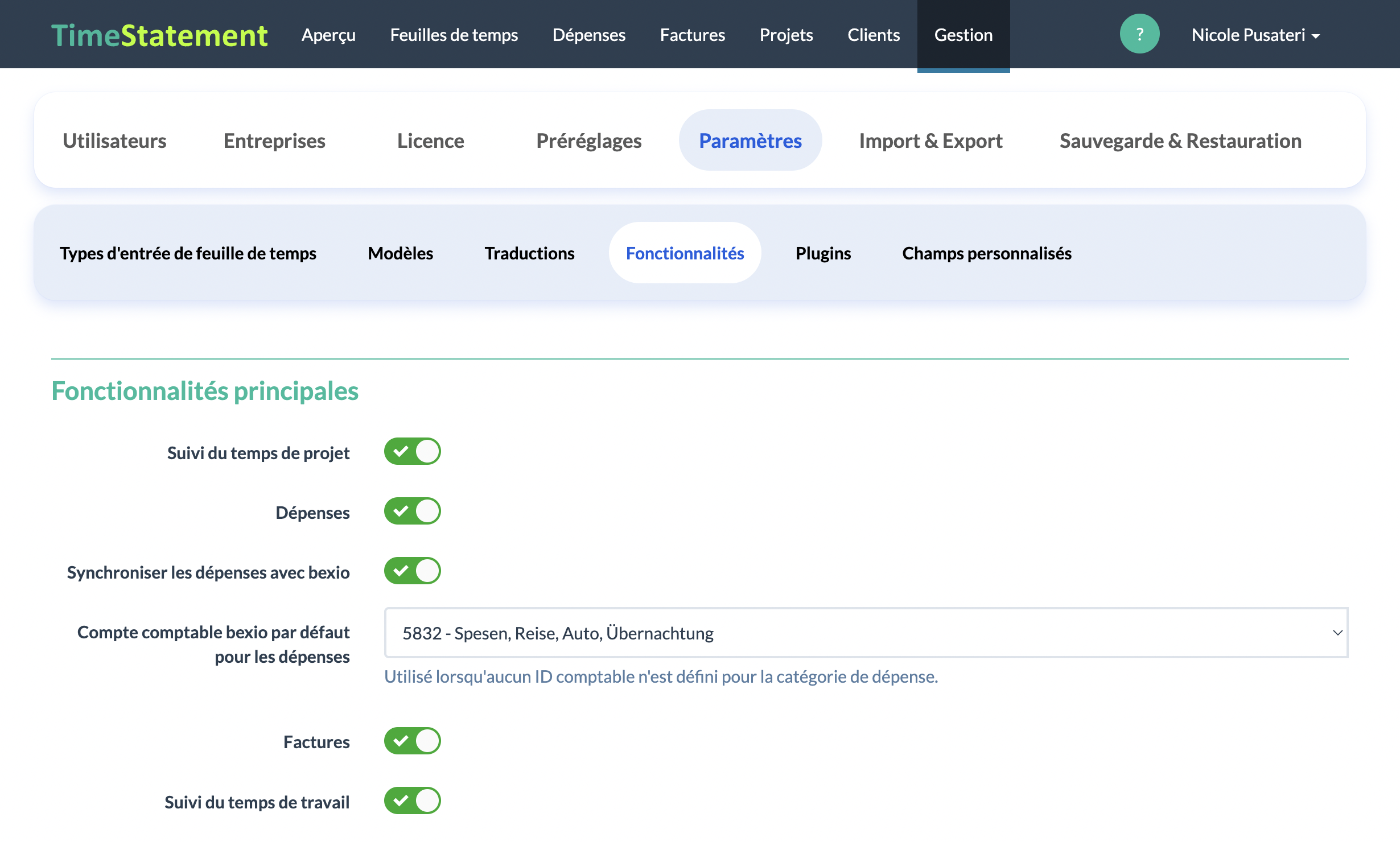The height and width of the screenshot is (842, 1400).
Task: Click the Fonctionnalités principales heading
Action: coord(205,391)
